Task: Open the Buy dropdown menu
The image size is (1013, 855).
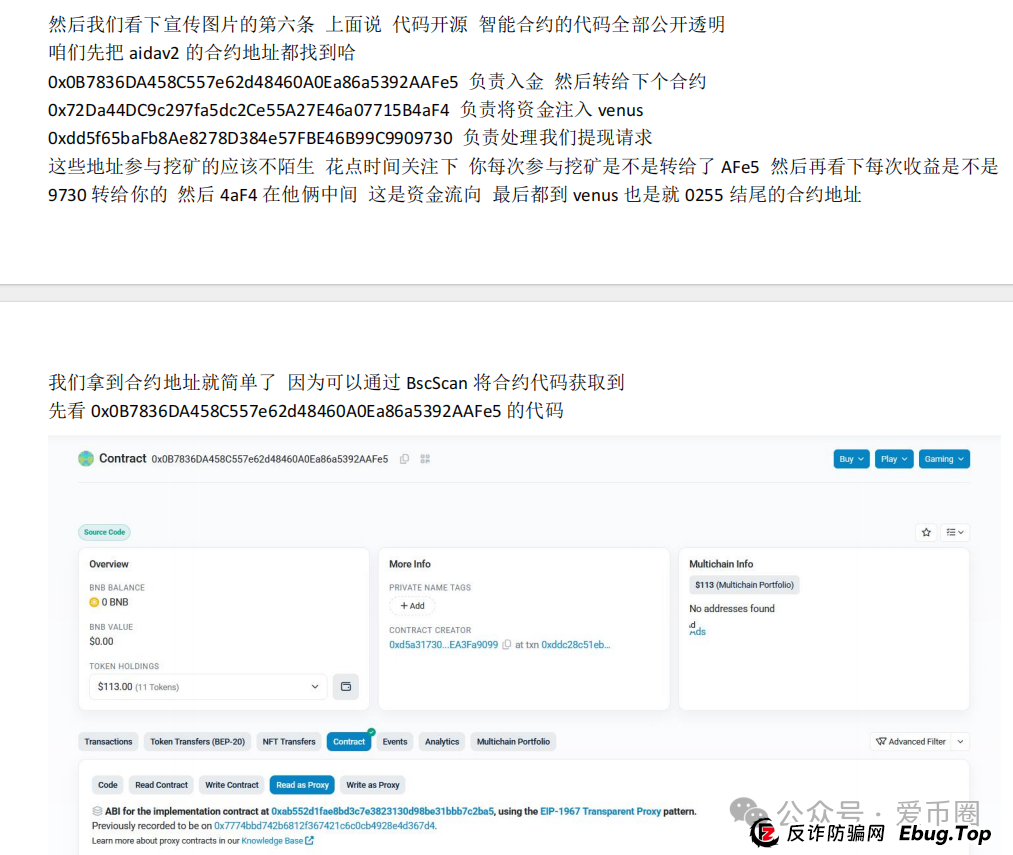Action: [x=850, y=458]
